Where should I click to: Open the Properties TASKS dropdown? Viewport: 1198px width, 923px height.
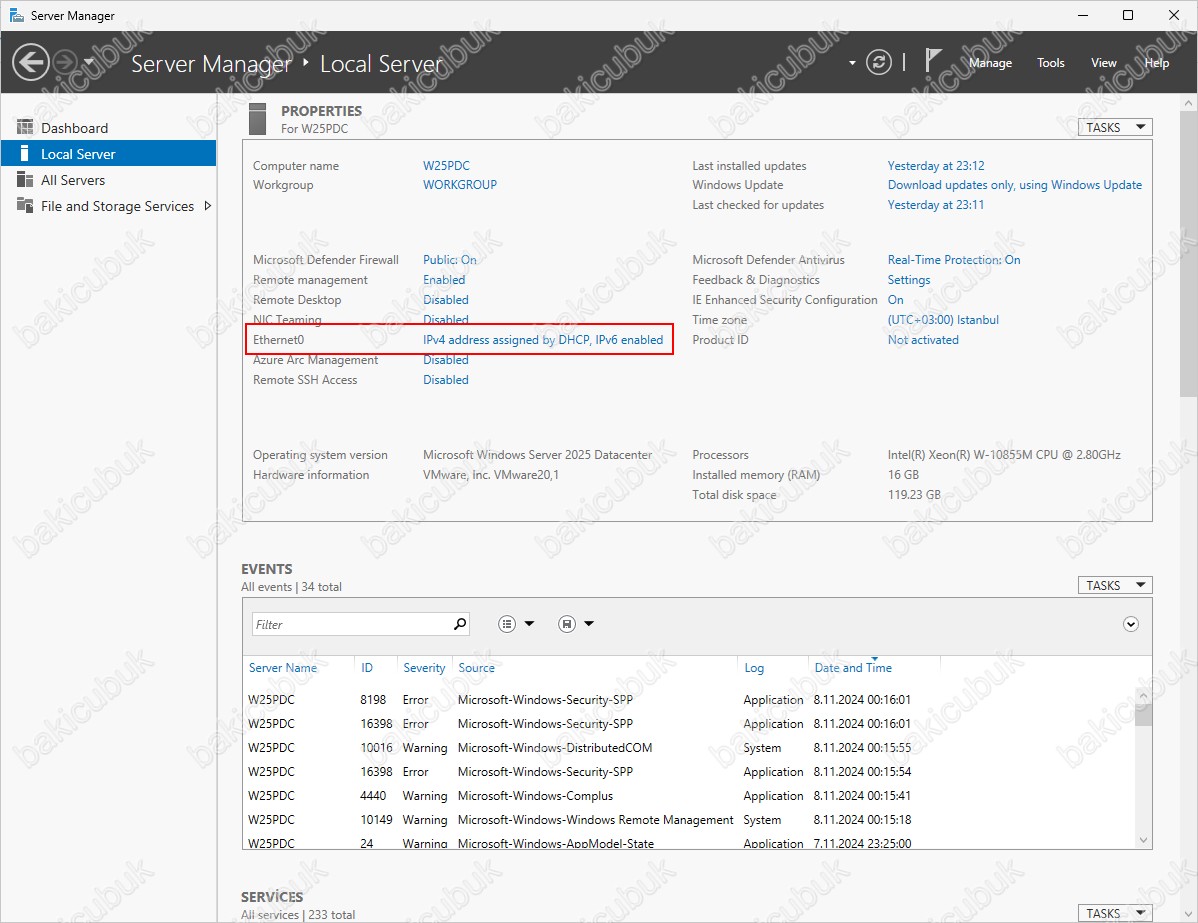click(1115, 128)
